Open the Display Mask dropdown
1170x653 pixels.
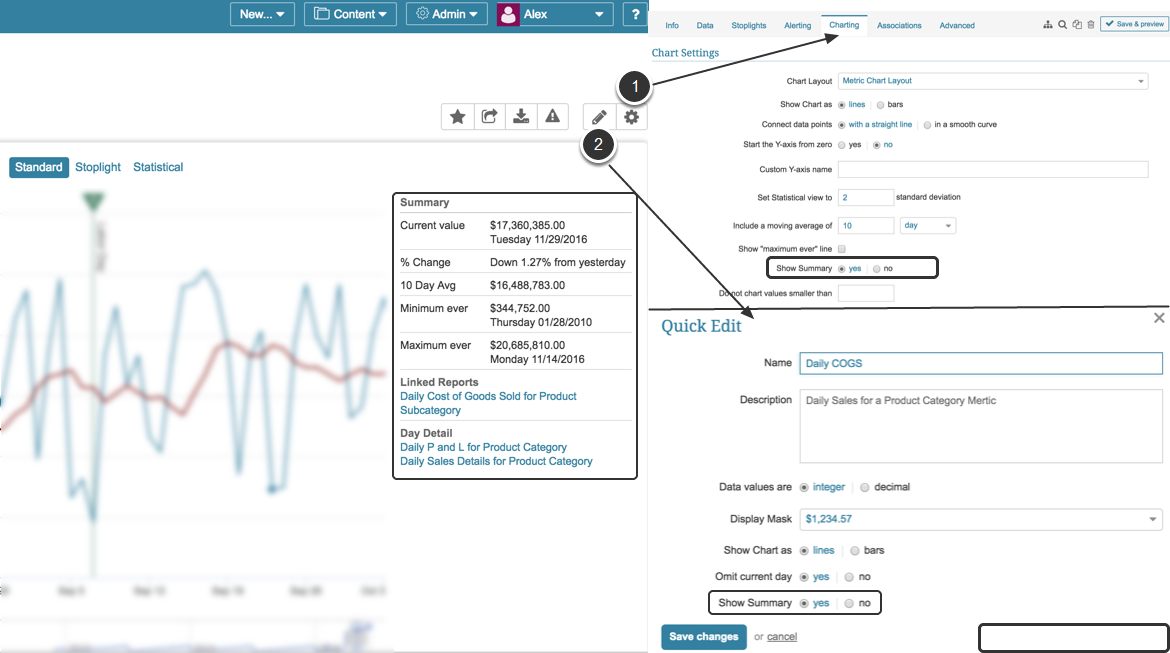coord(980,519)
